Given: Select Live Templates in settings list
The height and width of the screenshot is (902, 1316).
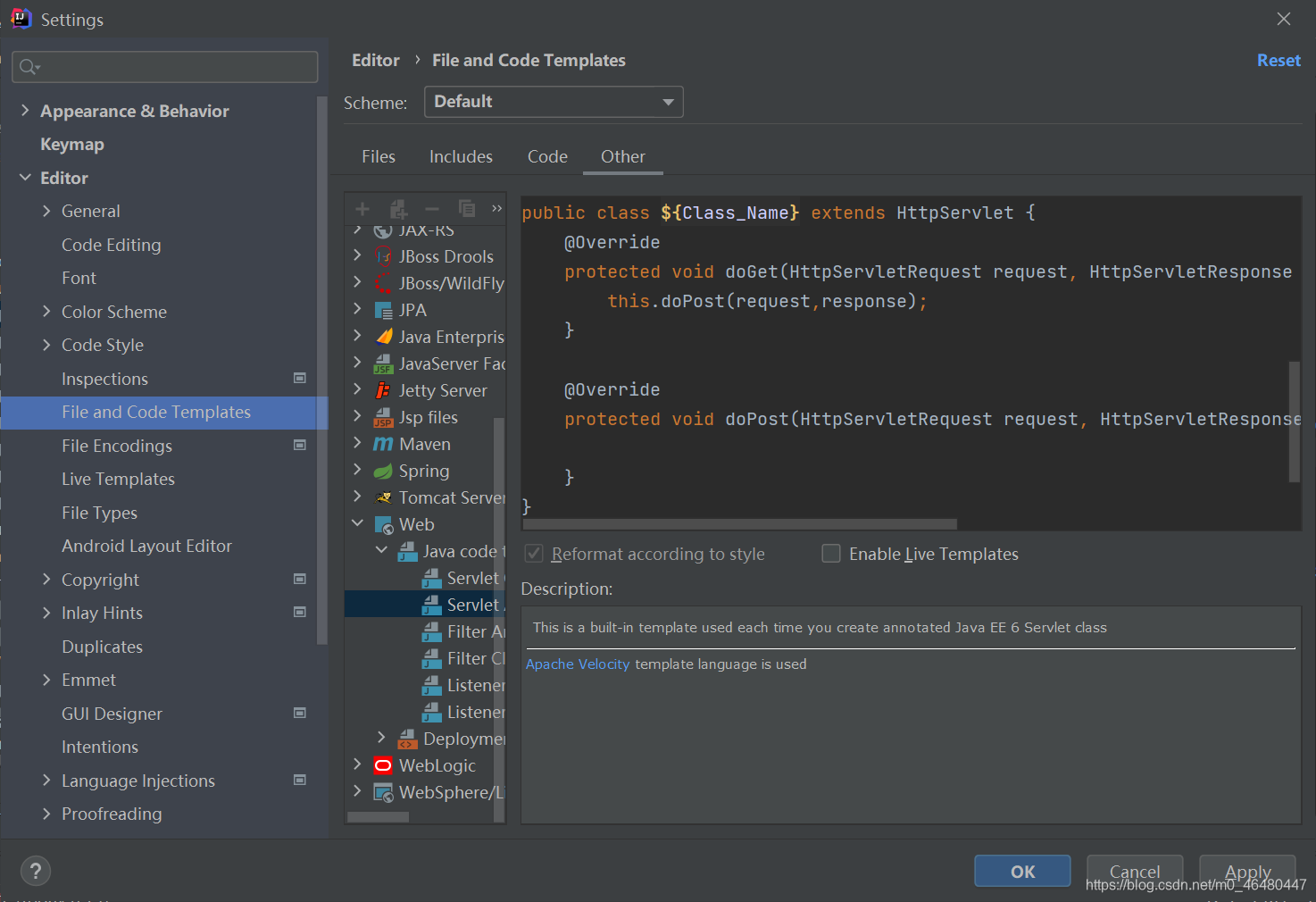Looking at the screenshot, I should point(118,479).
